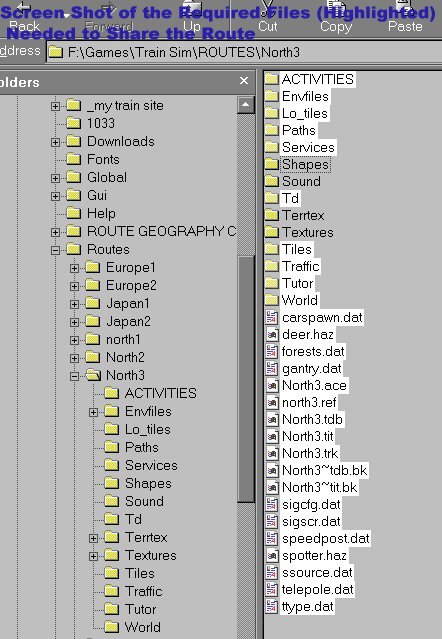Click the Copy toolbar button
Viewport: 442px width, 639px height.
tap(336, 17)
